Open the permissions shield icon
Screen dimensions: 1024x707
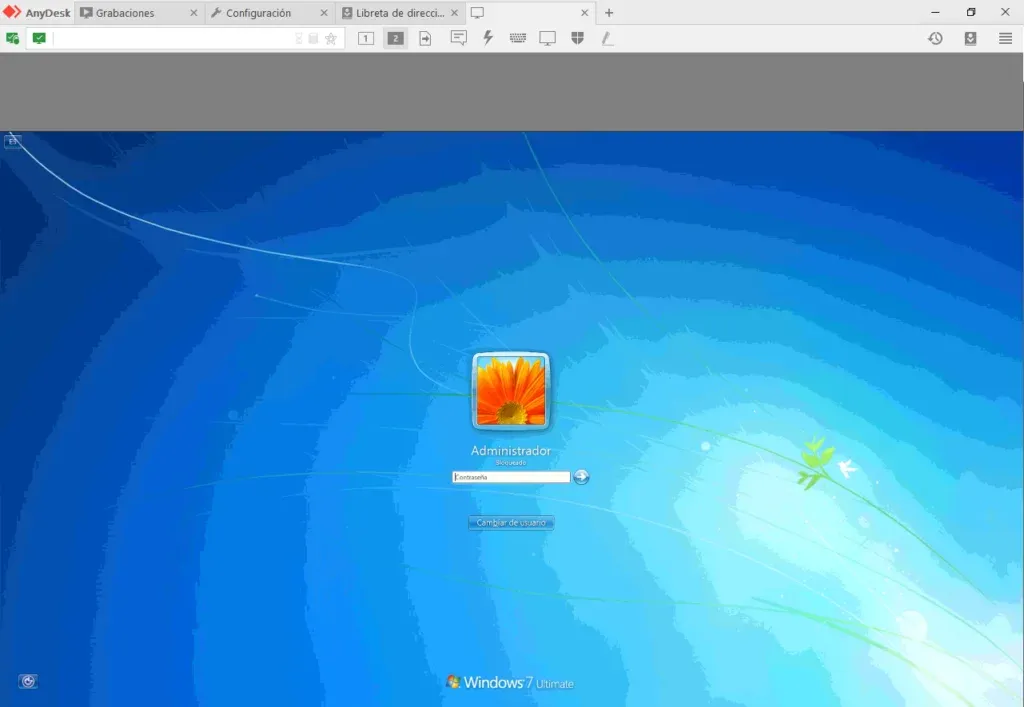point(577,39)
